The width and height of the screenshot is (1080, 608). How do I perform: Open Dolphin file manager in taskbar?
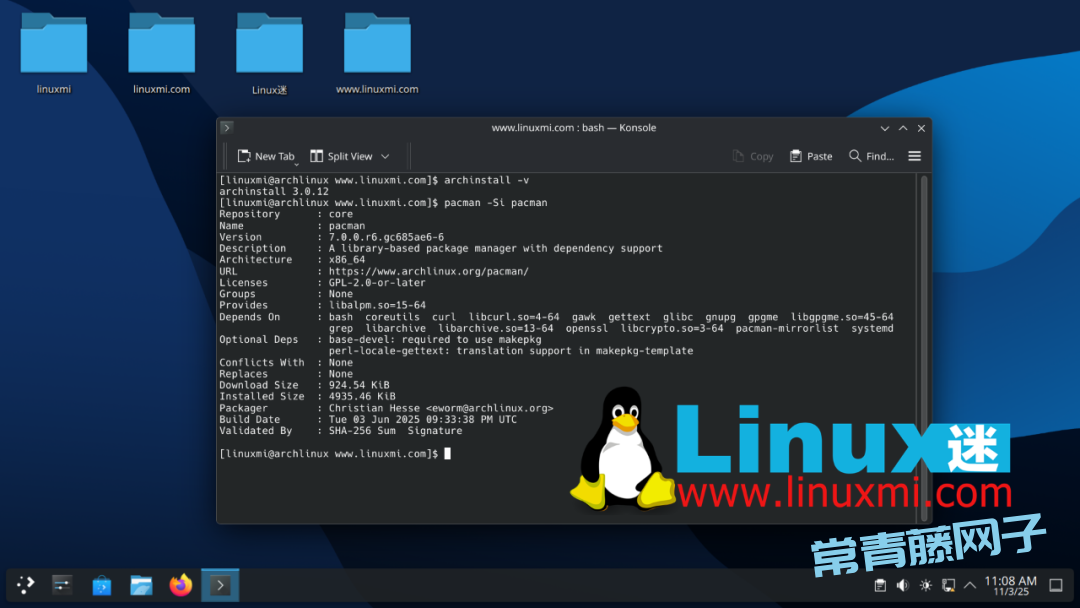(x=141, y=585)
